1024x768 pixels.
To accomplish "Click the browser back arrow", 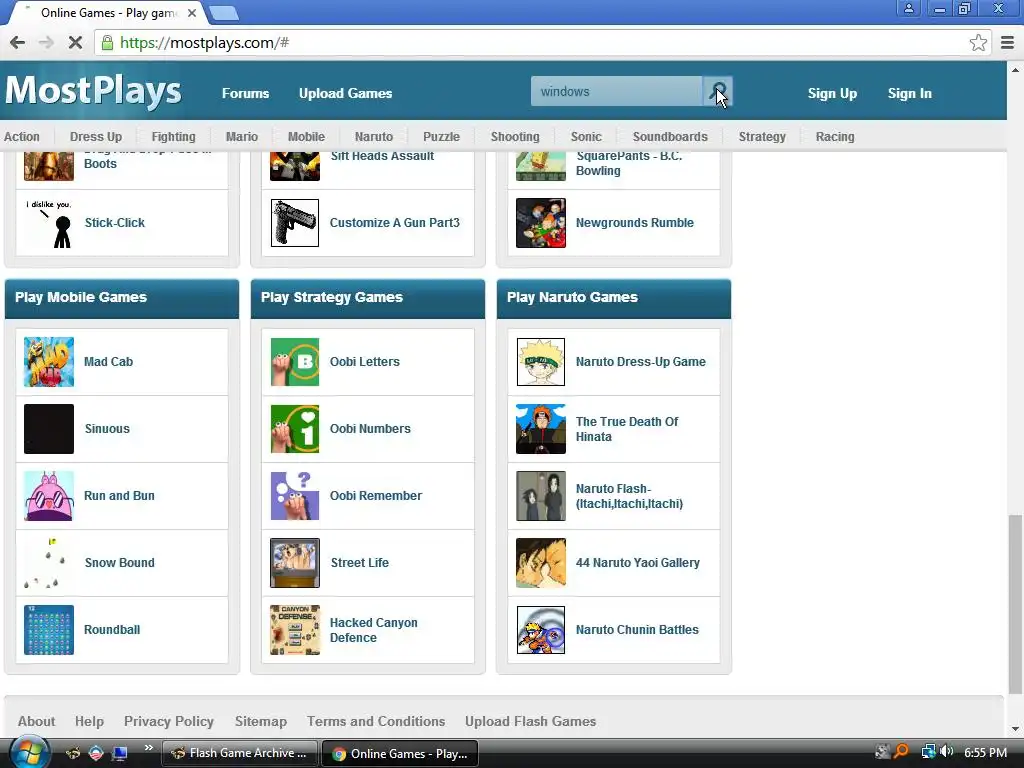I will [18, 42].
